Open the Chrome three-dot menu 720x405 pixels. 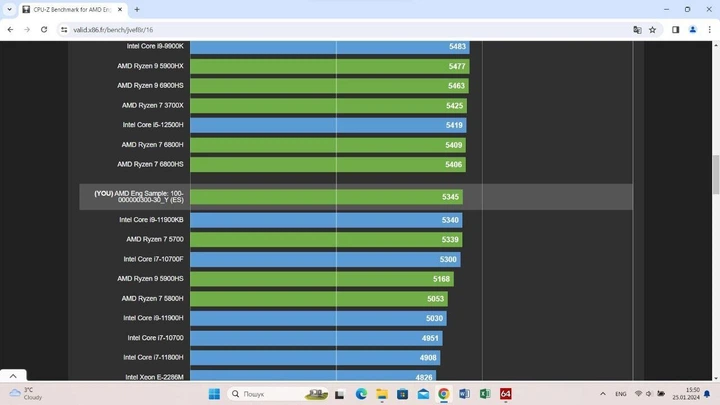point(709,30)
